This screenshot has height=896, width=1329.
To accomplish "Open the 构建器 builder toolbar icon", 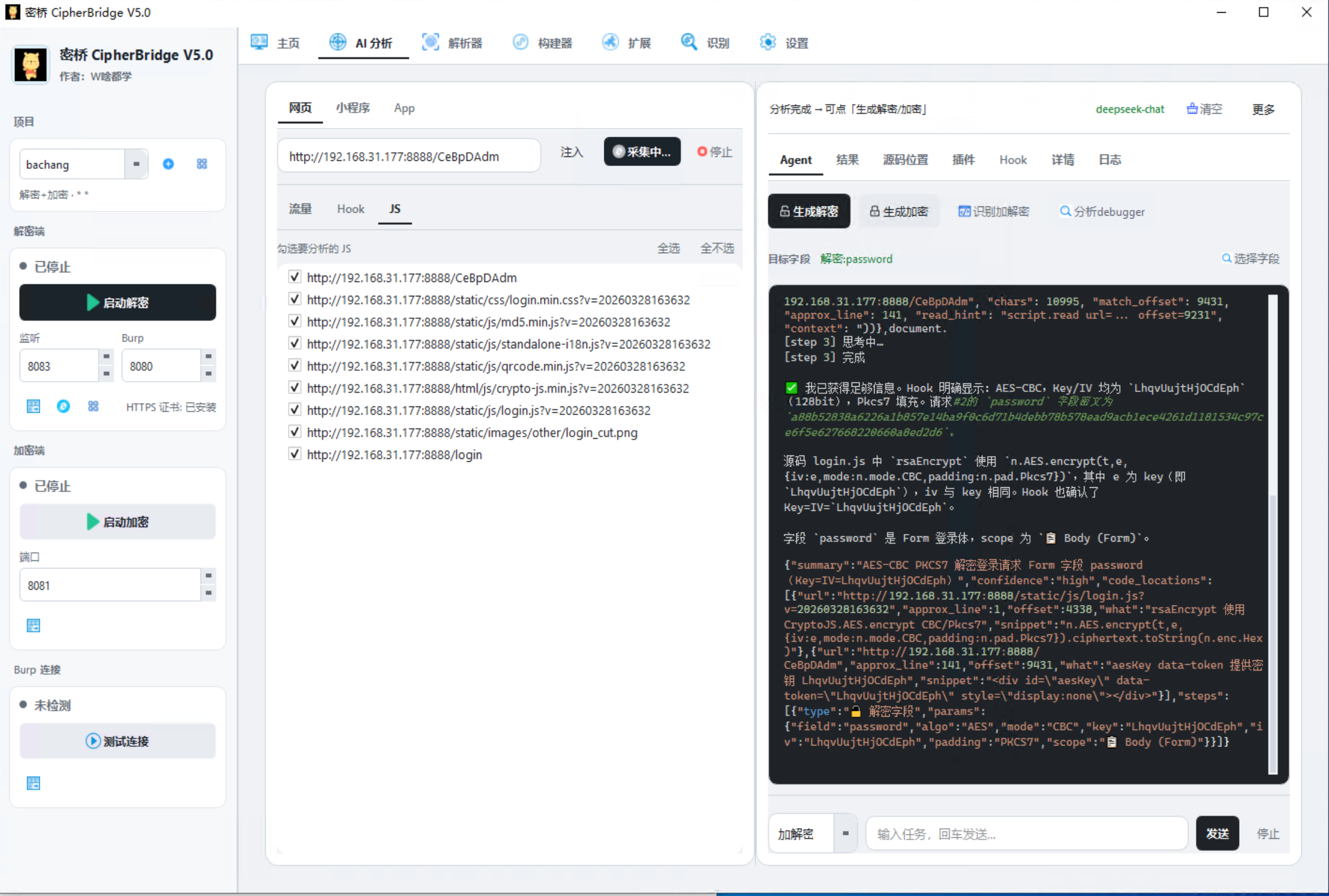I will [520, 42].
